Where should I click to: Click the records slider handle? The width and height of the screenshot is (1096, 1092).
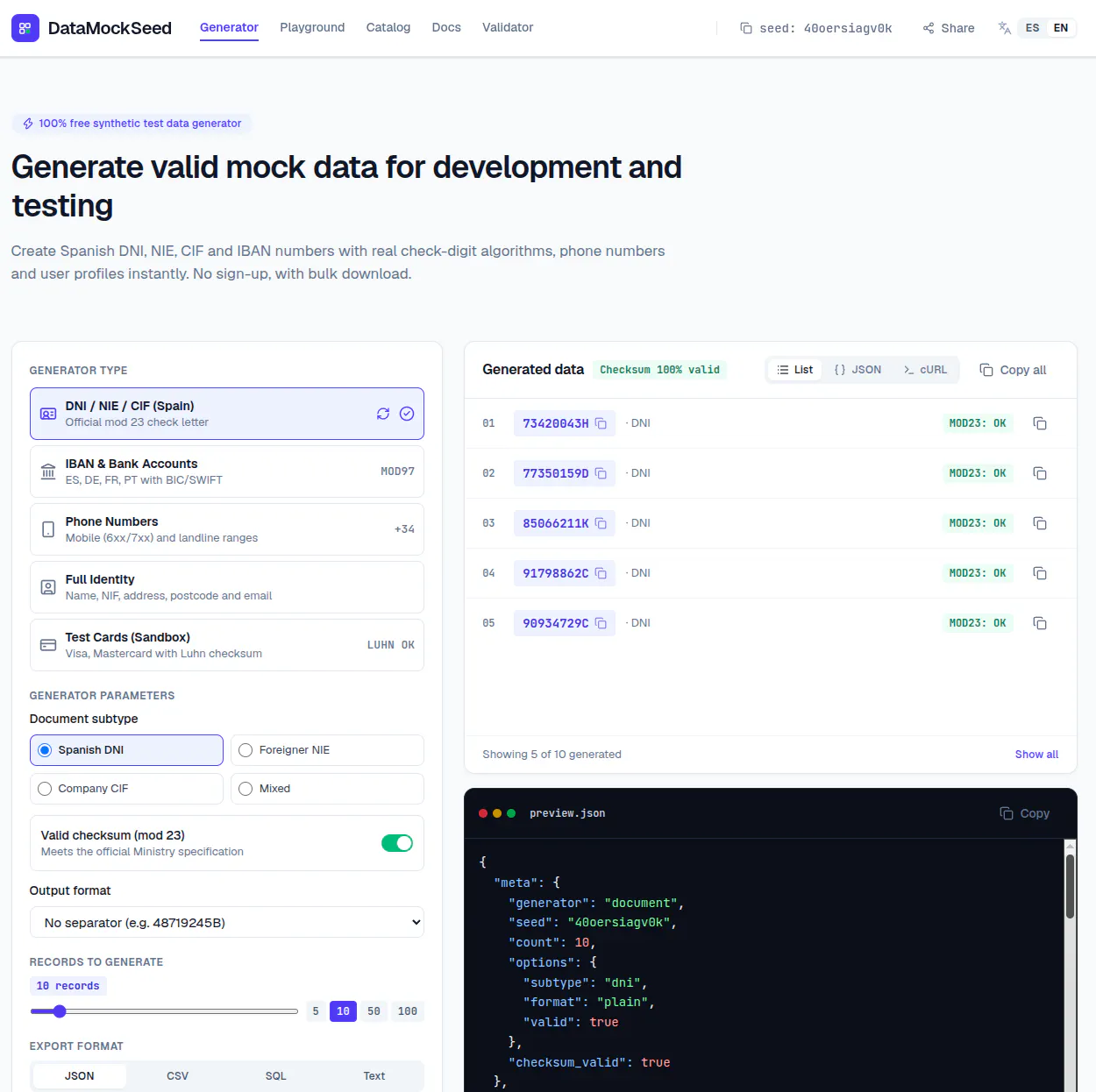(60, 1011)
